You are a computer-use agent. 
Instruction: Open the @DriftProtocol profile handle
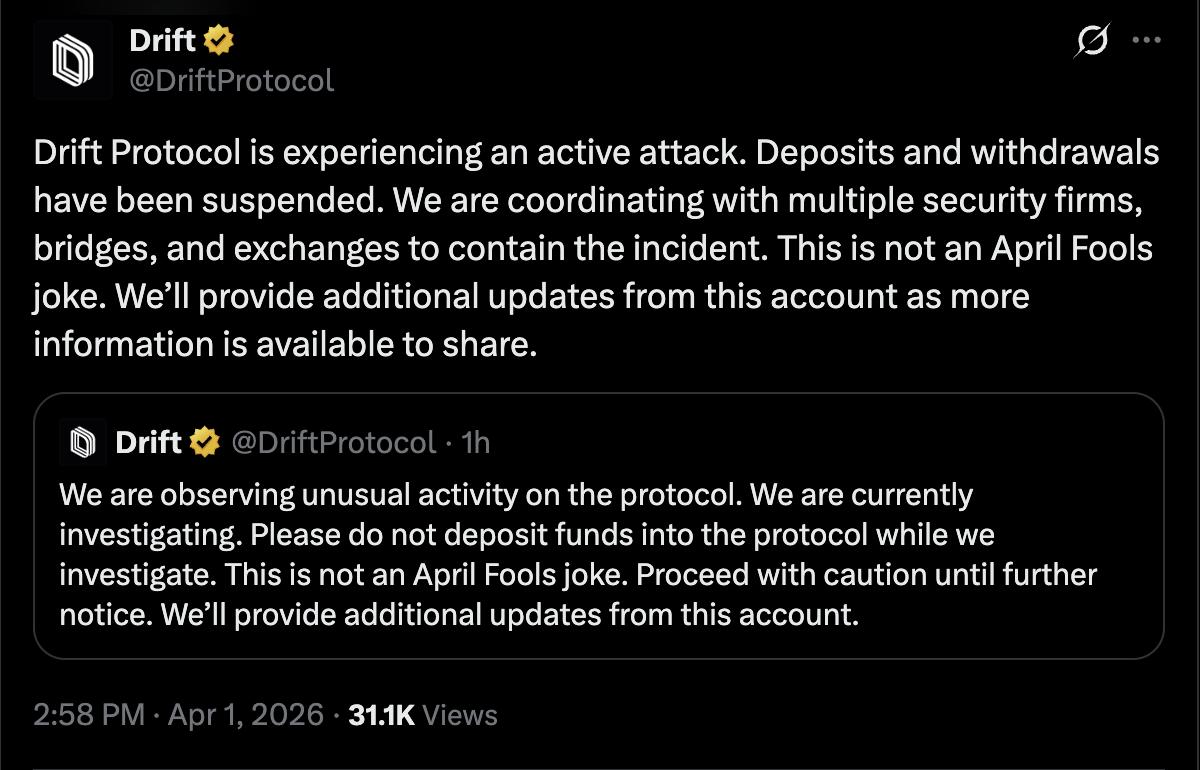pyautogui.click(x=230, y=78)
